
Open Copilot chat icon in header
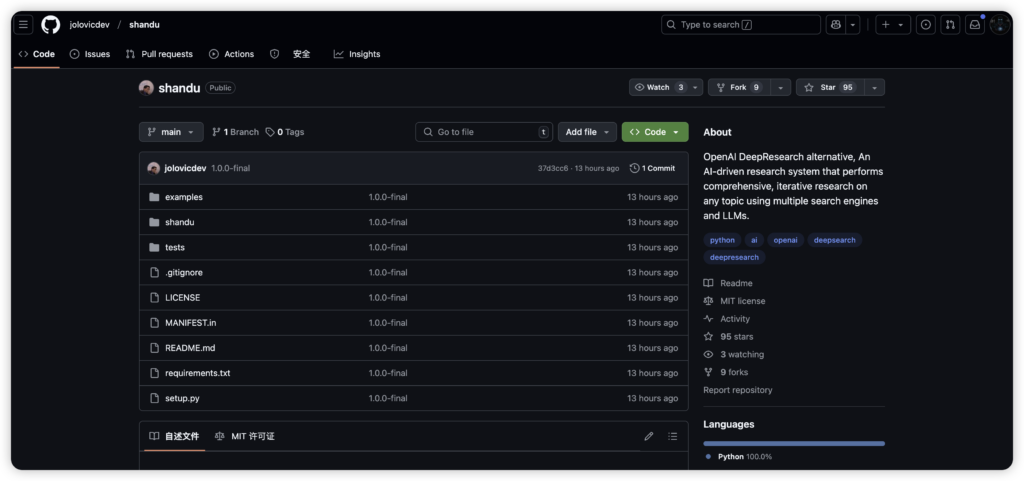click(x=835, y=25)
